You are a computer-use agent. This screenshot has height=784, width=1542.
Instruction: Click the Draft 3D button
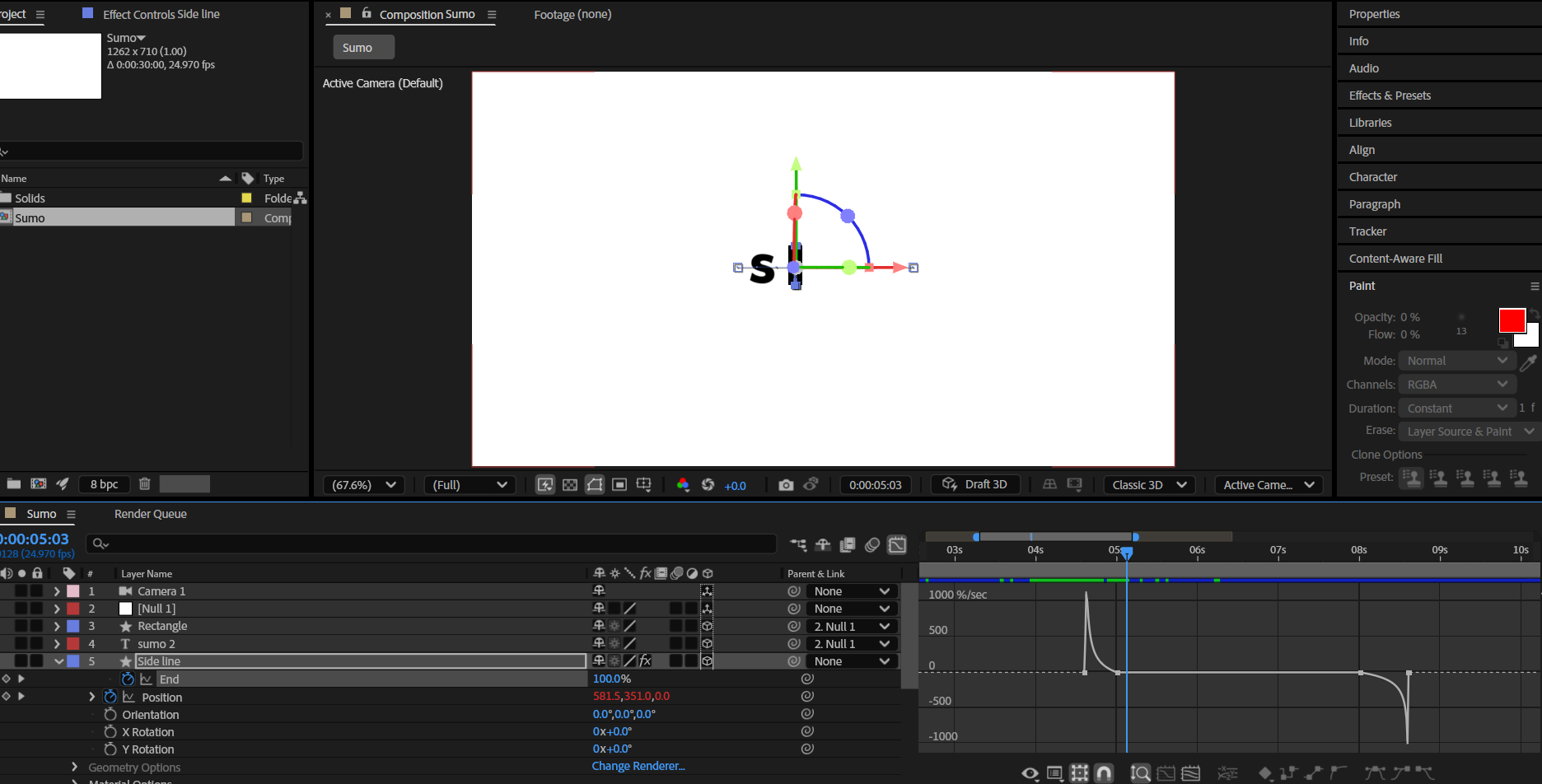975,484
